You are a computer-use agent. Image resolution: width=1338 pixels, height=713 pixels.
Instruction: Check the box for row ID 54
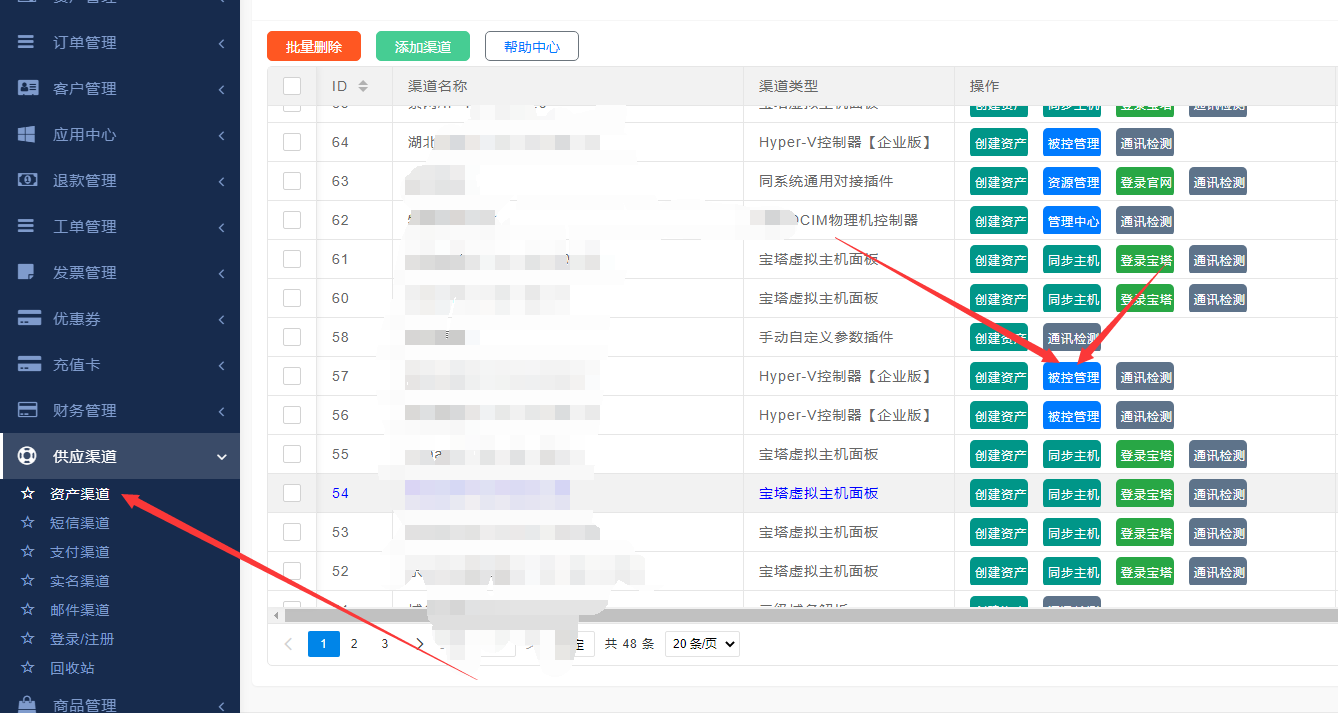(x=292, y=493)
